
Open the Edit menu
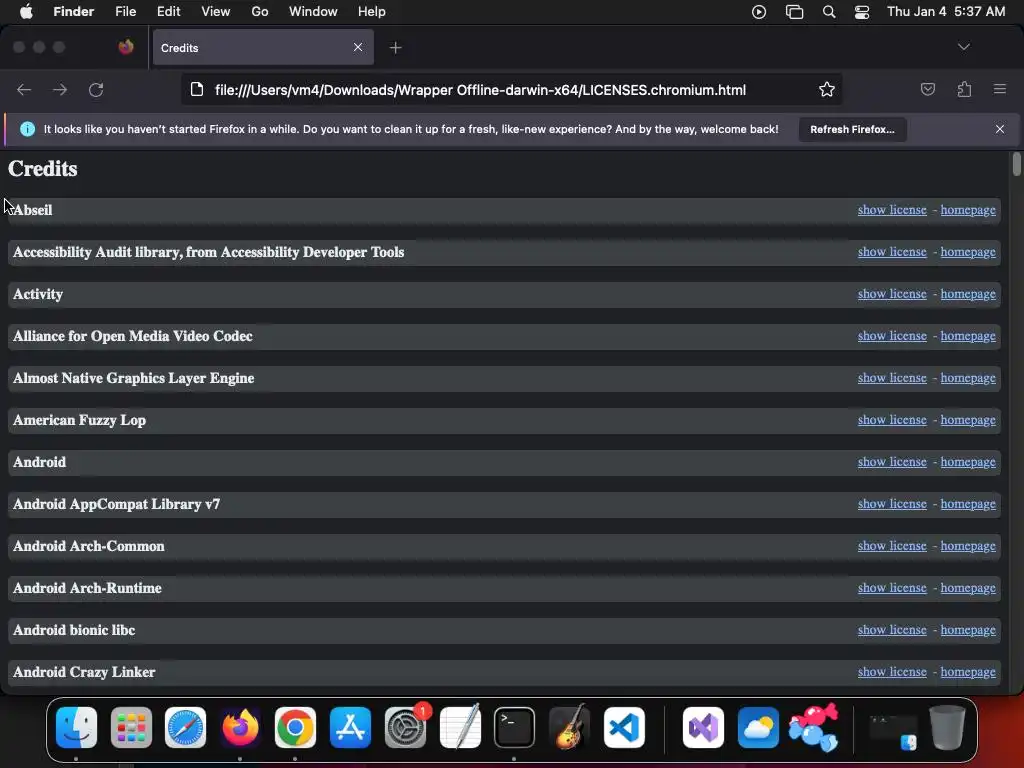168,12
